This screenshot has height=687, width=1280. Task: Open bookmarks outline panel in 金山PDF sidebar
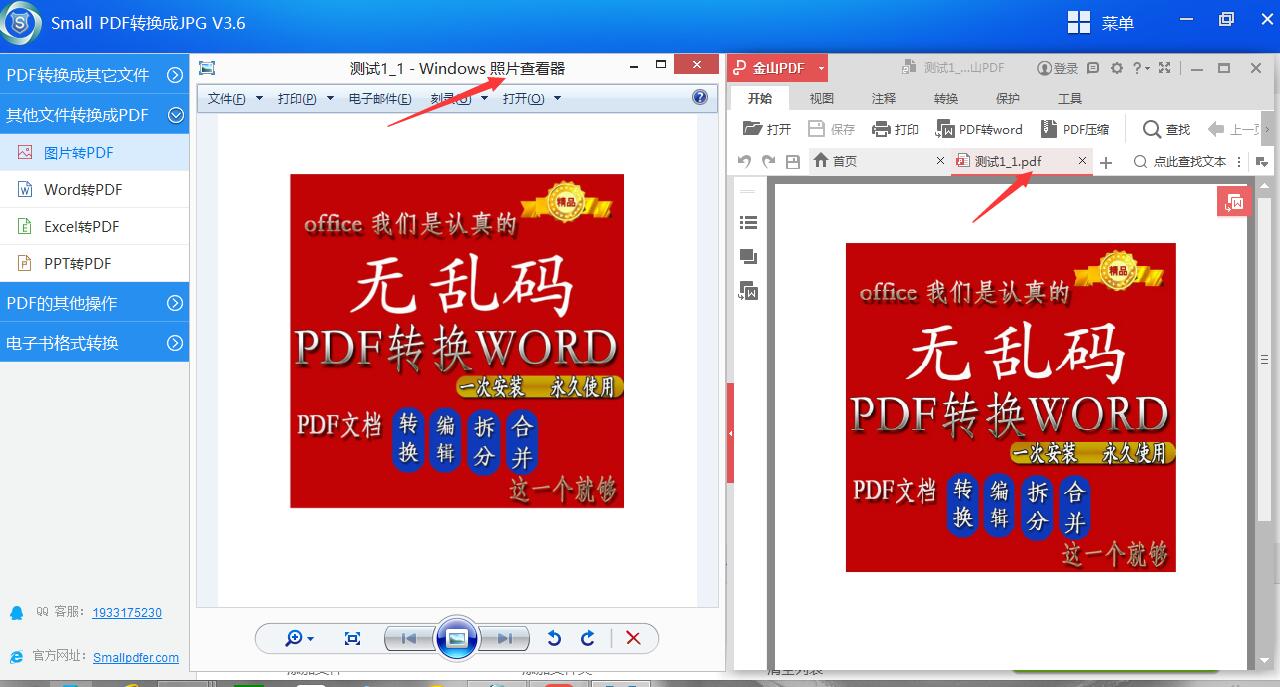(x=747, y=223)
